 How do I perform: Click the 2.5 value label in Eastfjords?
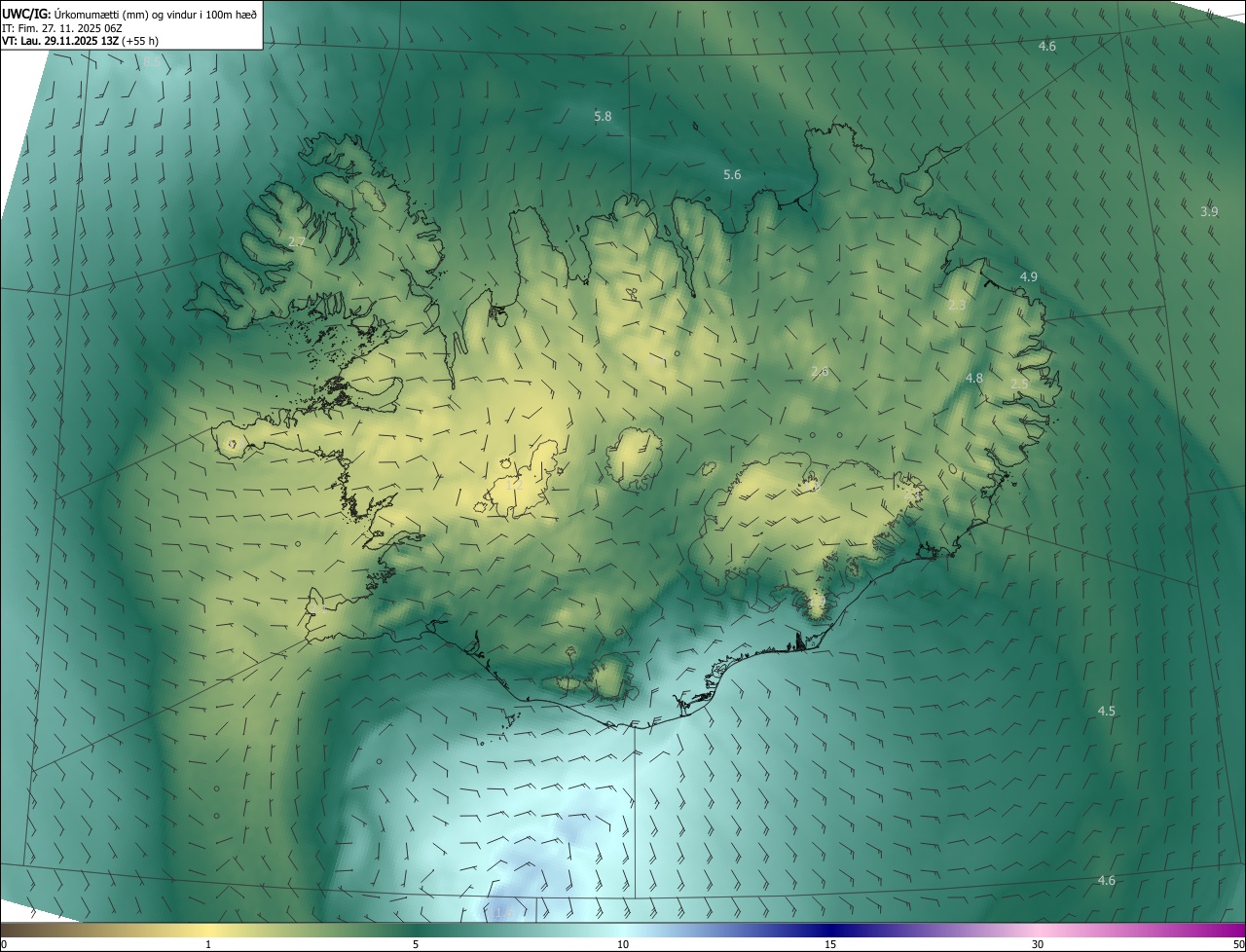tap(1019, 384)
